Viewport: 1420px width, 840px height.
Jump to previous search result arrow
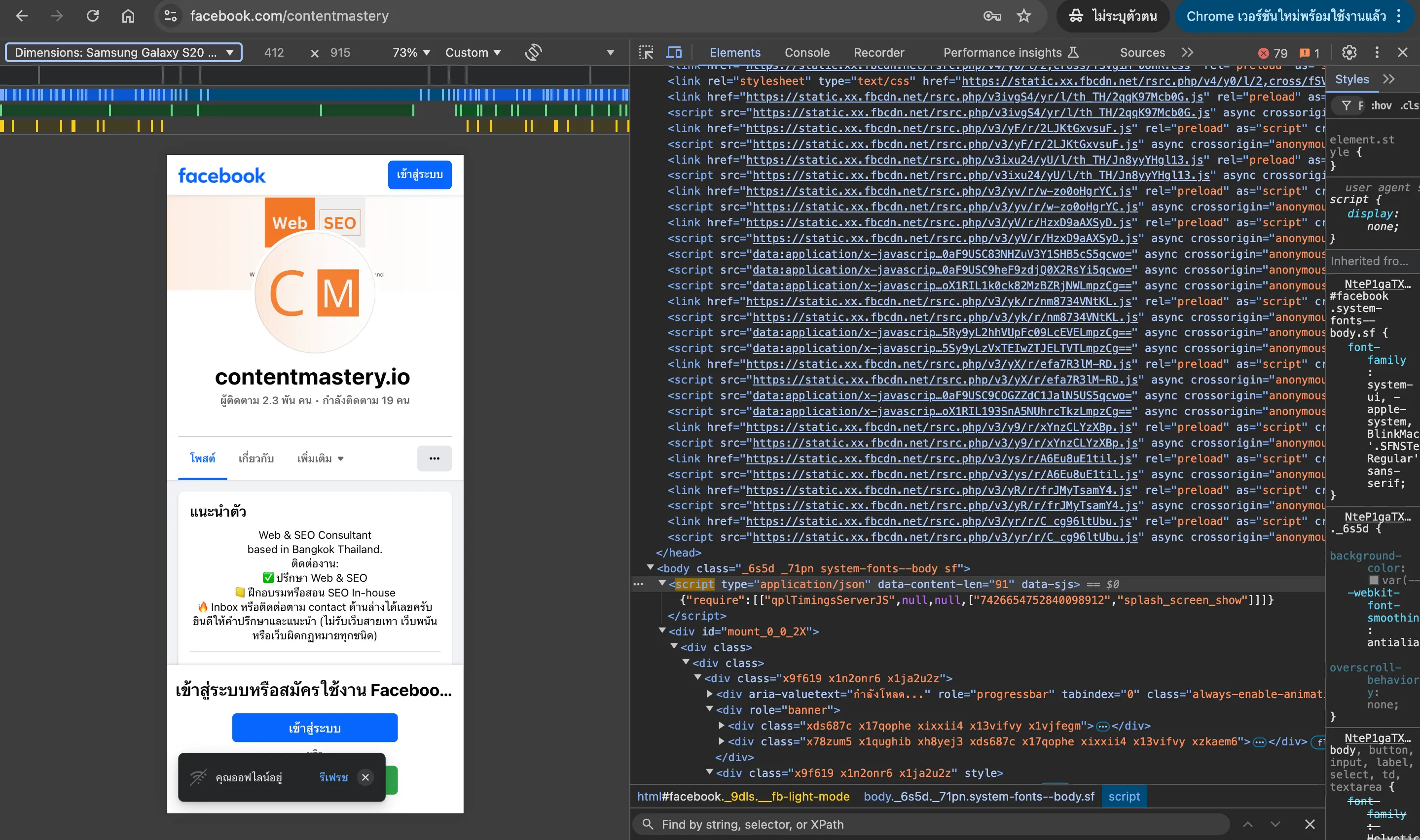pyautogui.click(x=1248, y=824)
